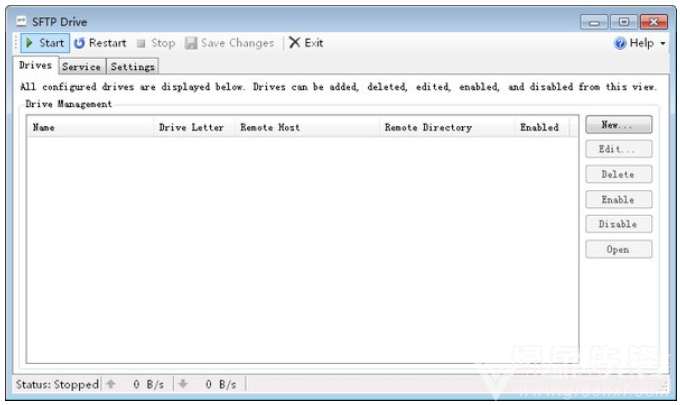Sort by the Name column header
The height and width of the screenshot is (405, 680).
point(90,127)
